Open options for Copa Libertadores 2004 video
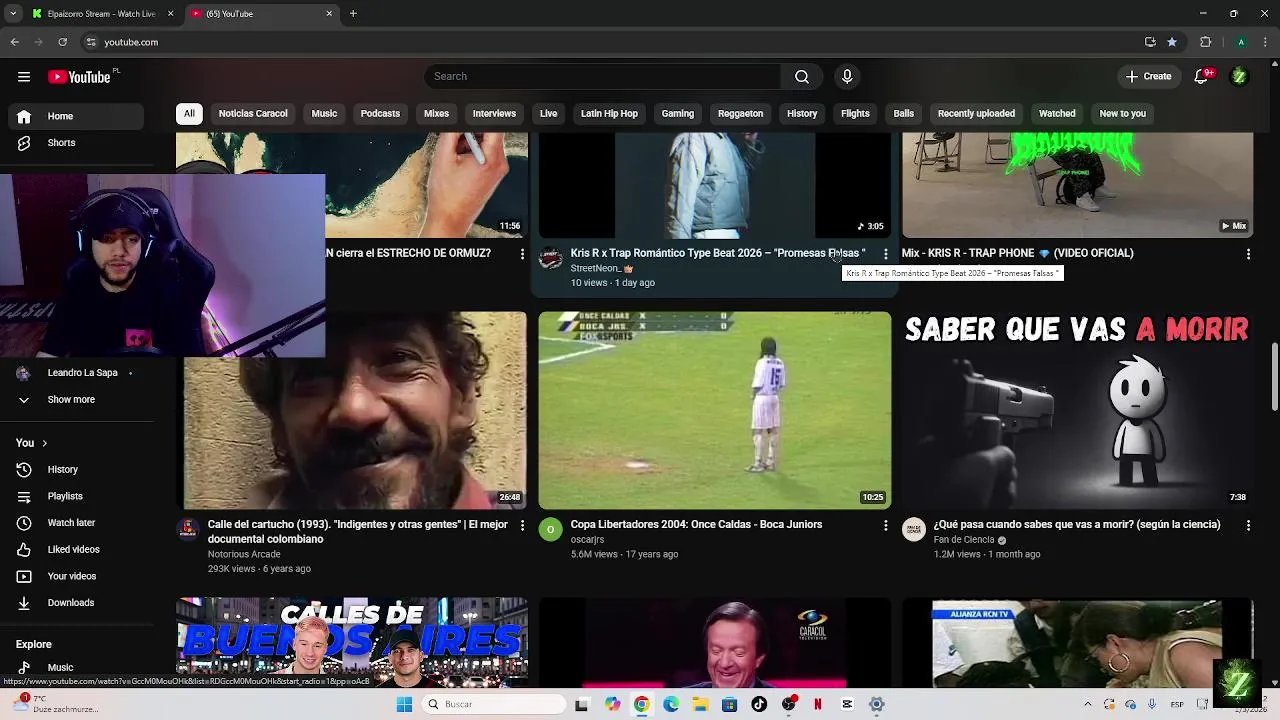Image resolution: width=1280 pixels, height=720 pixels. pyautogui.click(x=885, y=526)
